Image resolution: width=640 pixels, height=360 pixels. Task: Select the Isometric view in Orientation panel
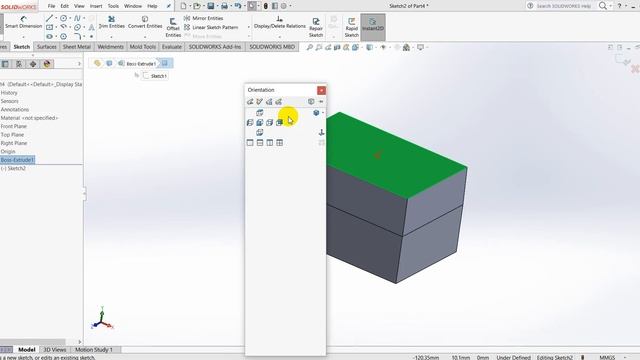(316, 113)
